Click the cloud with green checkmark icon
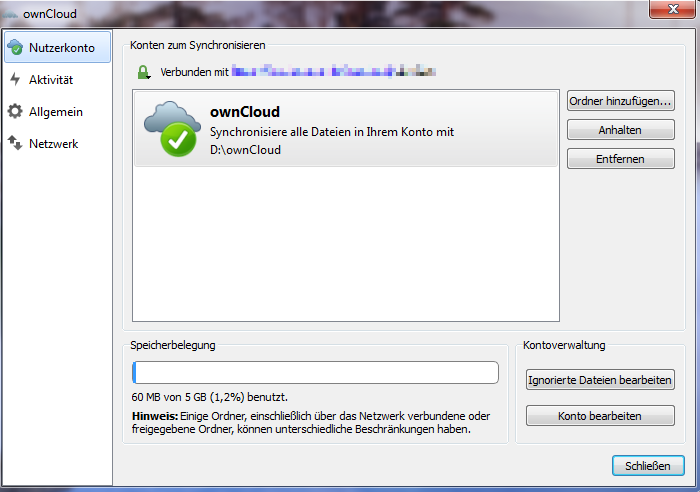The height and width of the screenshot is (492, 700). click(x=172, y=129)
